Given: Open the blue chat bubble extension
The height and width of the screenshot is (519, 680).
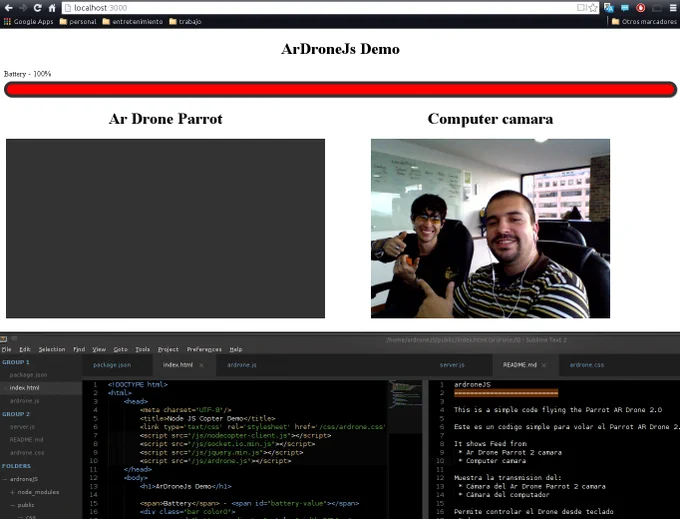Looking at the screenshot, I should point(624,8).
